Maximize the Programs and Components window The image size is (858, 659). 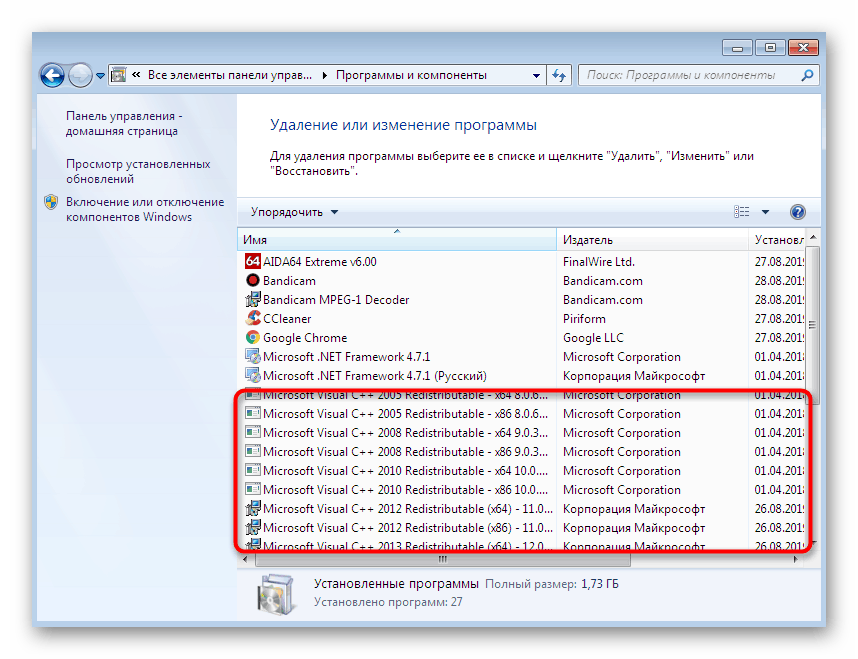pyautogui.click(x=770, y=48)
